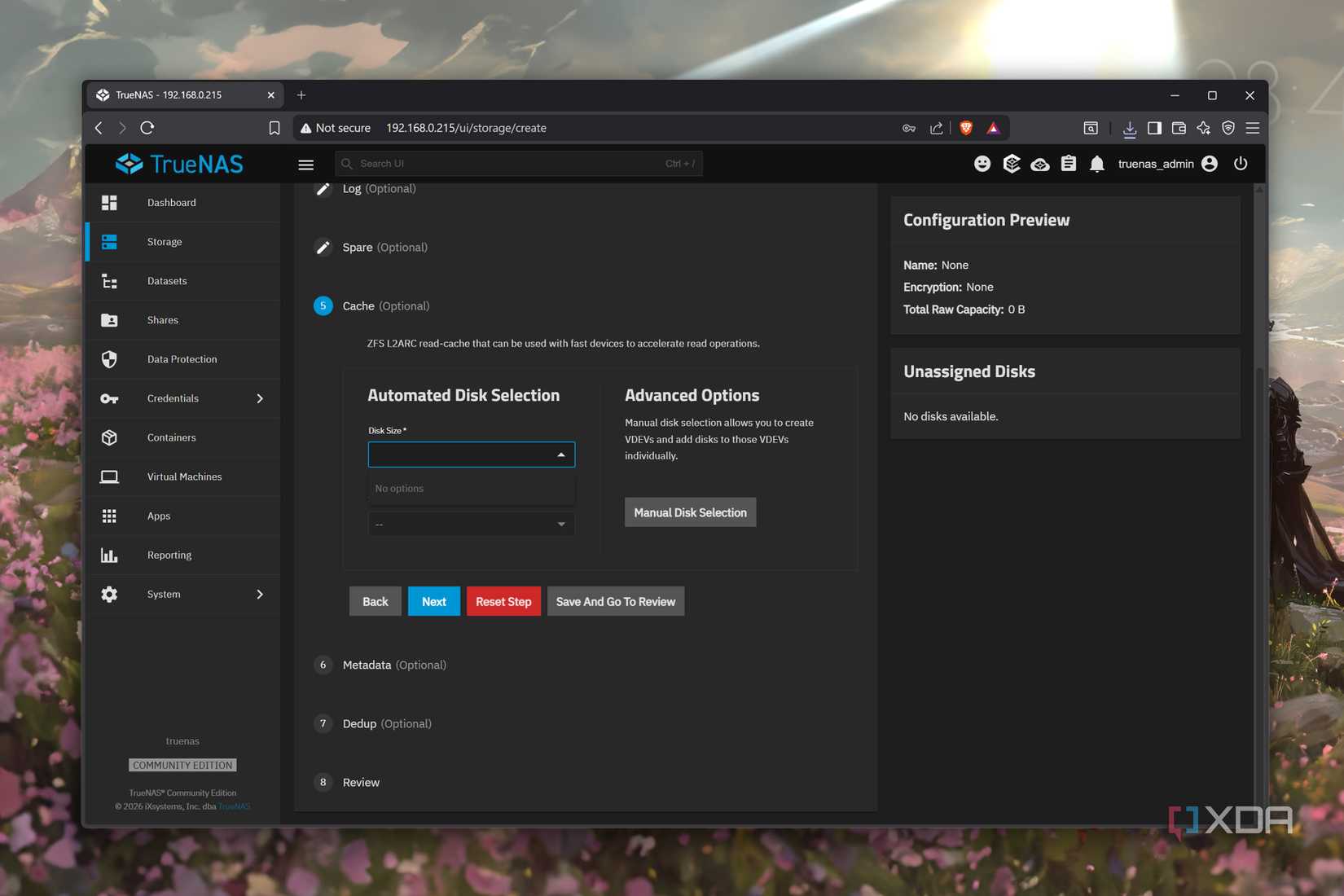Click the Next button
The height and width of the screenshot is (896, 1344).
(434, 601)
